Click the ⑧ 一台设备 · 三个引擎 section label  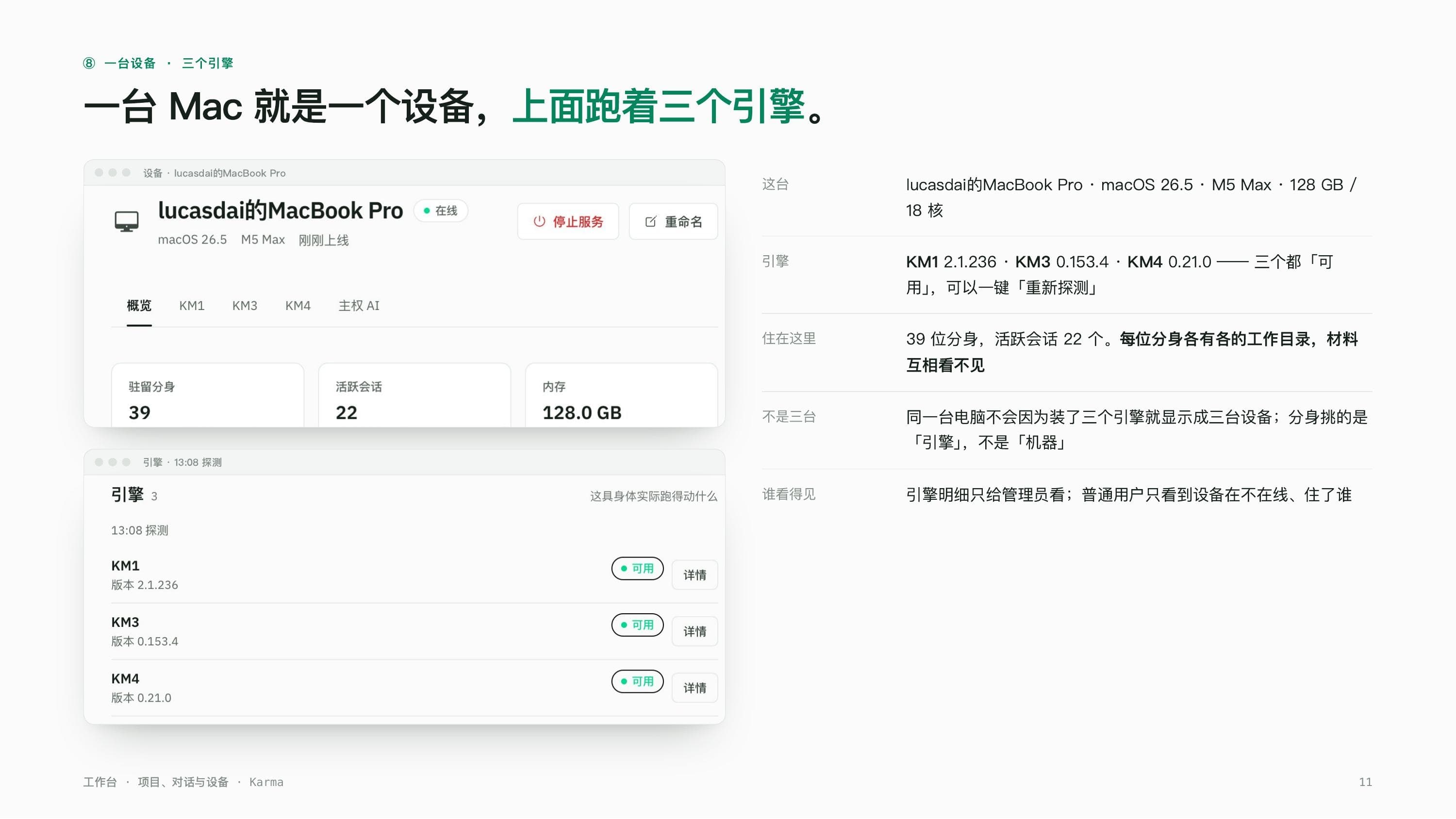(158, 63)
